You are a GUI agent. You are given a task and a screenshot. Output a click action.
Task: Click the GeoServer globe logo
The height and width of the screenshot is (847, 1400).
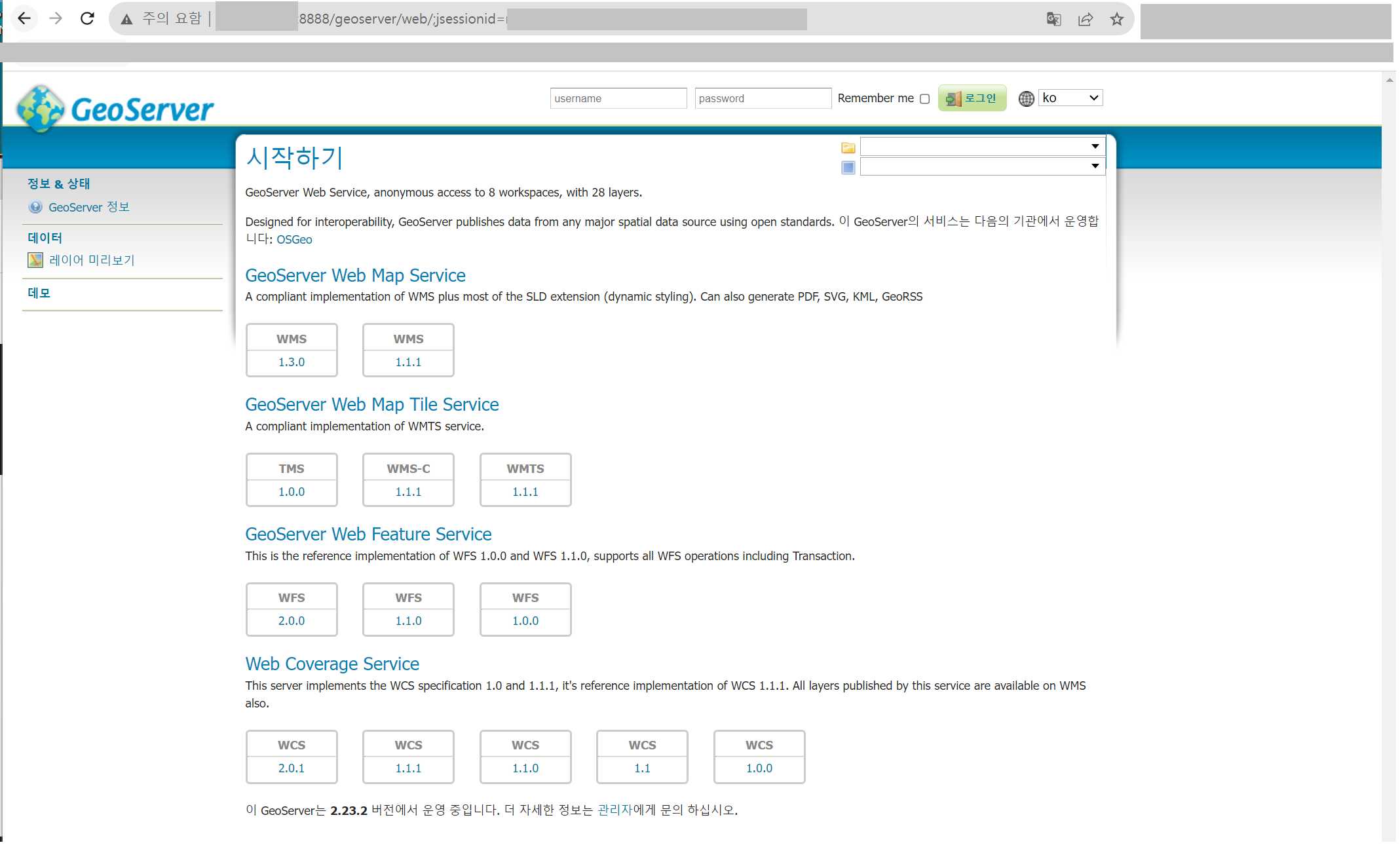click(x=41, y=108)
